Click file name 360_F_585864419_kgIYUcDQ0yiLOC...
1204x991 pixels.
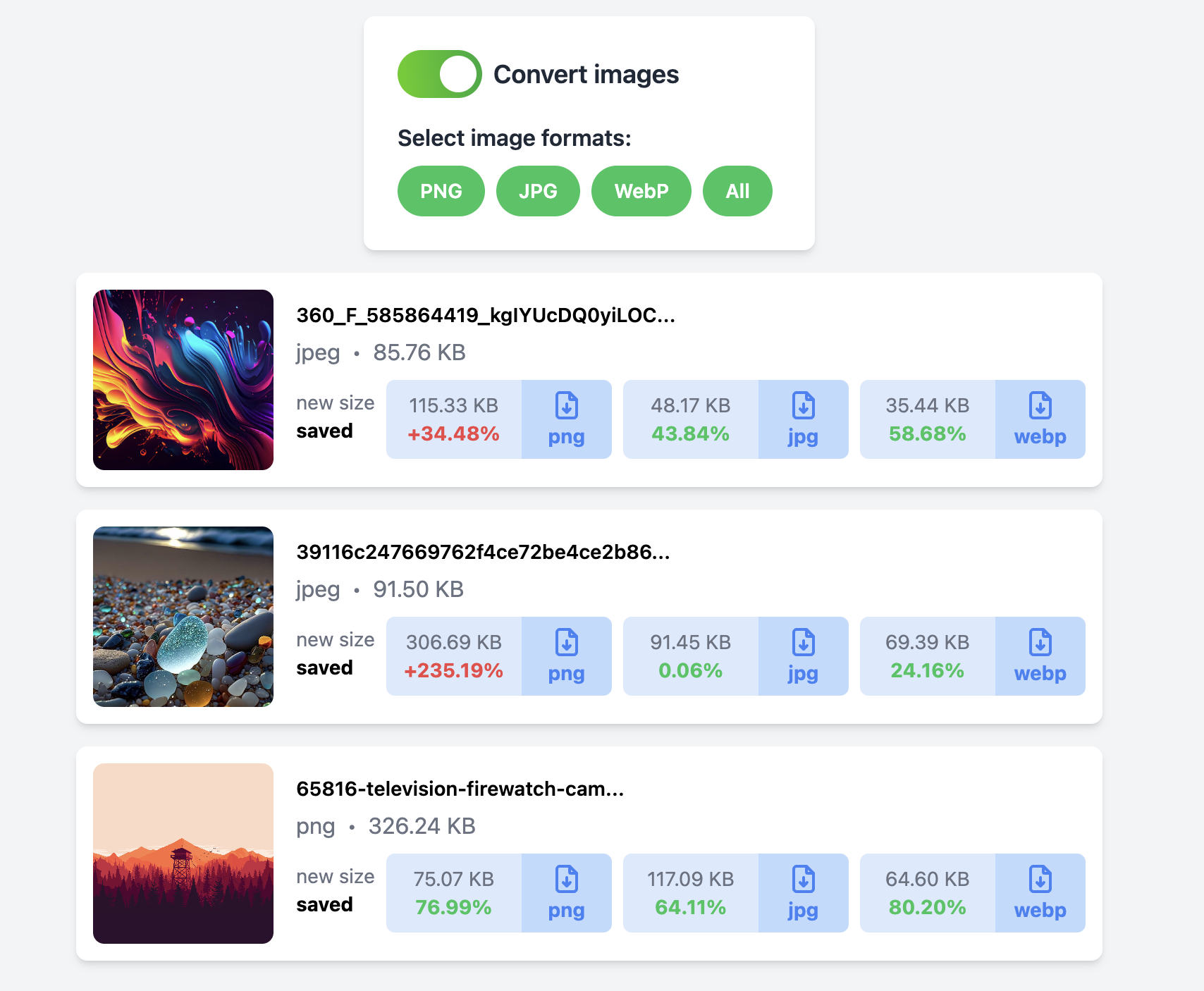tap(486, 315)
